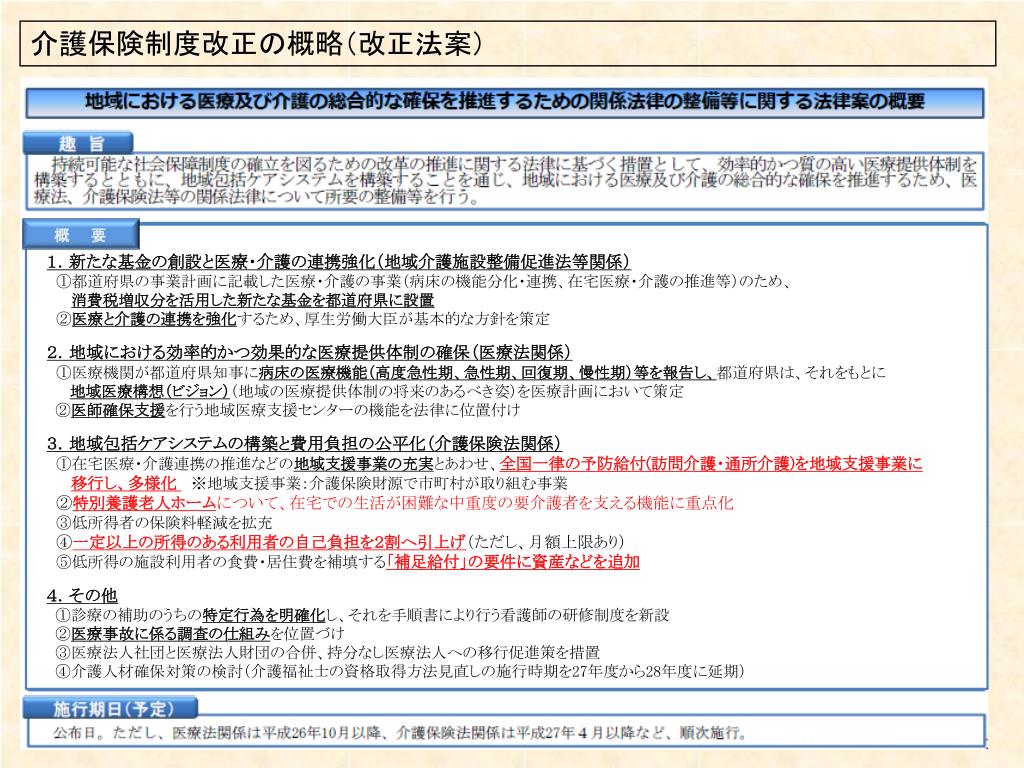Select heading 2. 地域における効率的かつ効果的な医療提供体制の確保
Screen dimensions: 1024x768
pos(309,353)
